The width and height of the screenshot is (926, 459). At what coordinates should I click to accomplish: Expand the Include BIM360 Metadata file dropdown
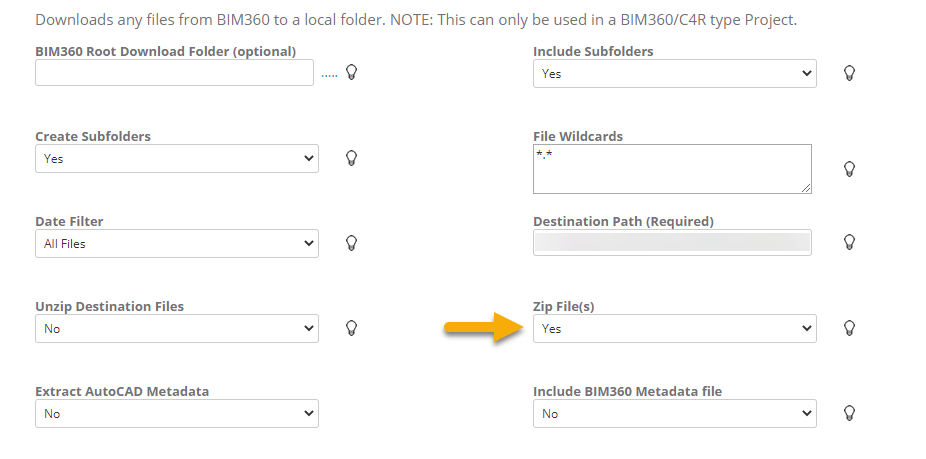[x=674, y=413]
